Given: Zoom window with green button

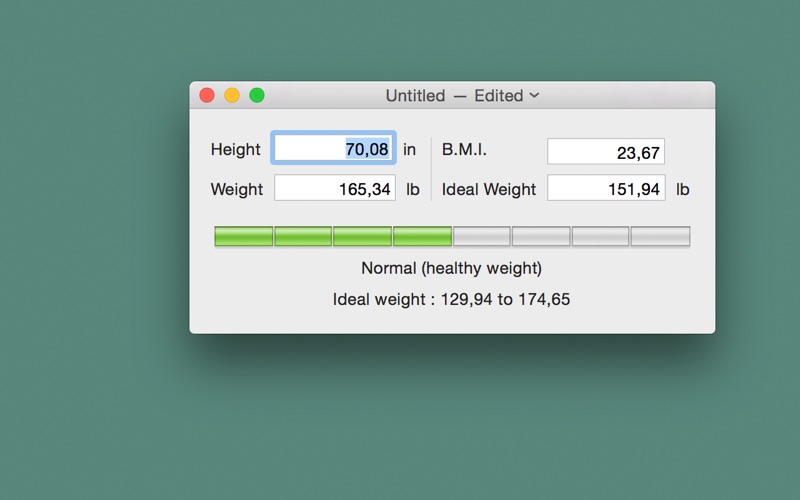Looking at the screenshot, I should tap(257, 95).
